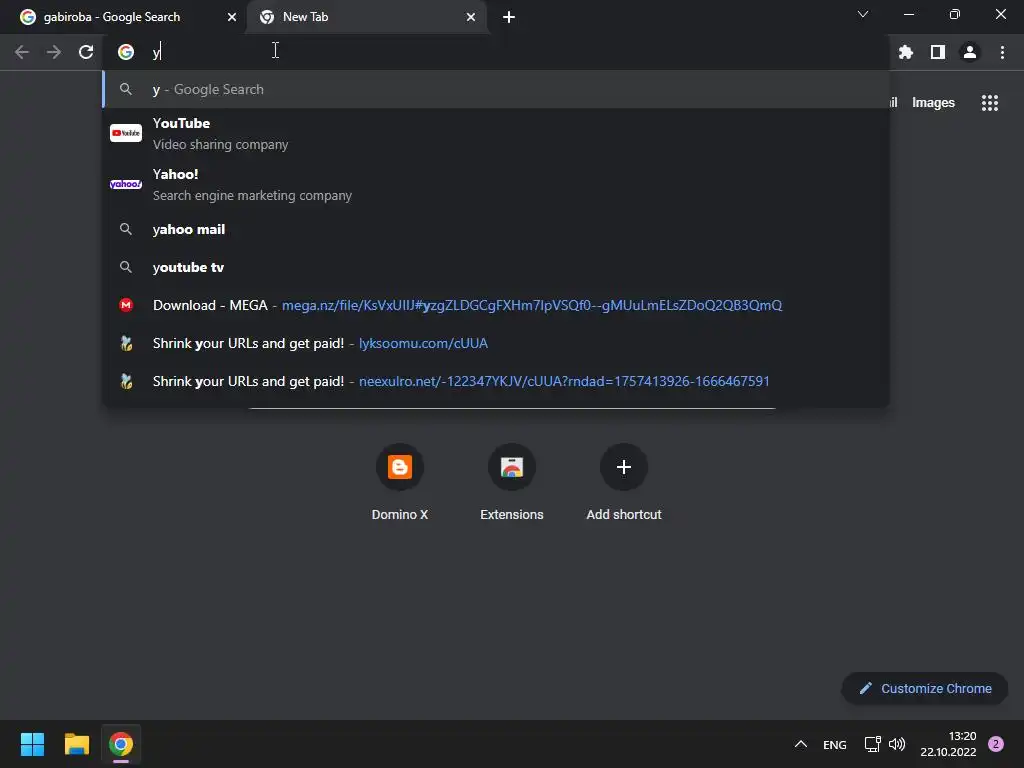
Task: Pick the 'youtube tv' search suggestion
Action: (x=496, y=267)
